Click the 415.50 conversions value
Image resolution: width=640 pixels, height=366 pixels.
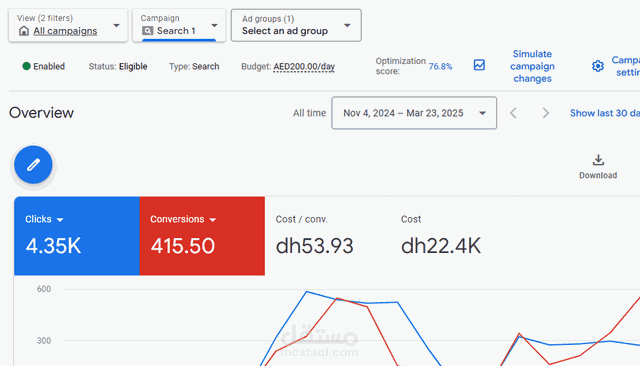pos(182,246)
